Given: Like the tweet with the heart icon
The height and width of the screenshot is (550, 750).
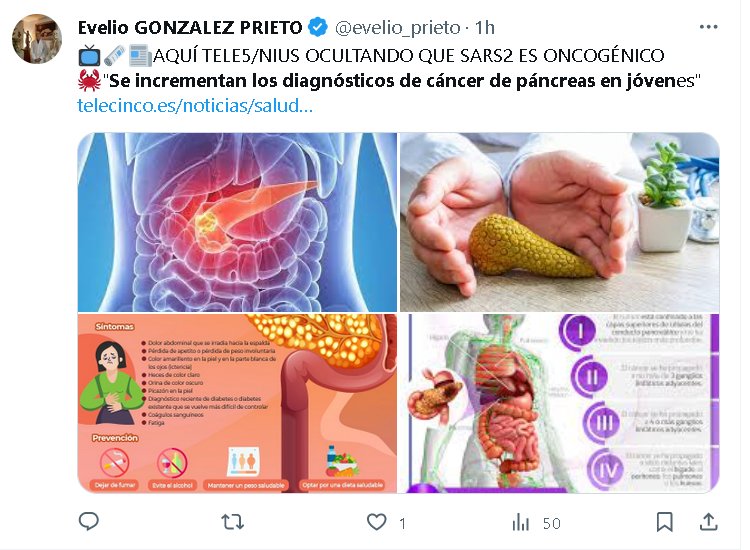Looking at the screenshot, I should [376, 522].
